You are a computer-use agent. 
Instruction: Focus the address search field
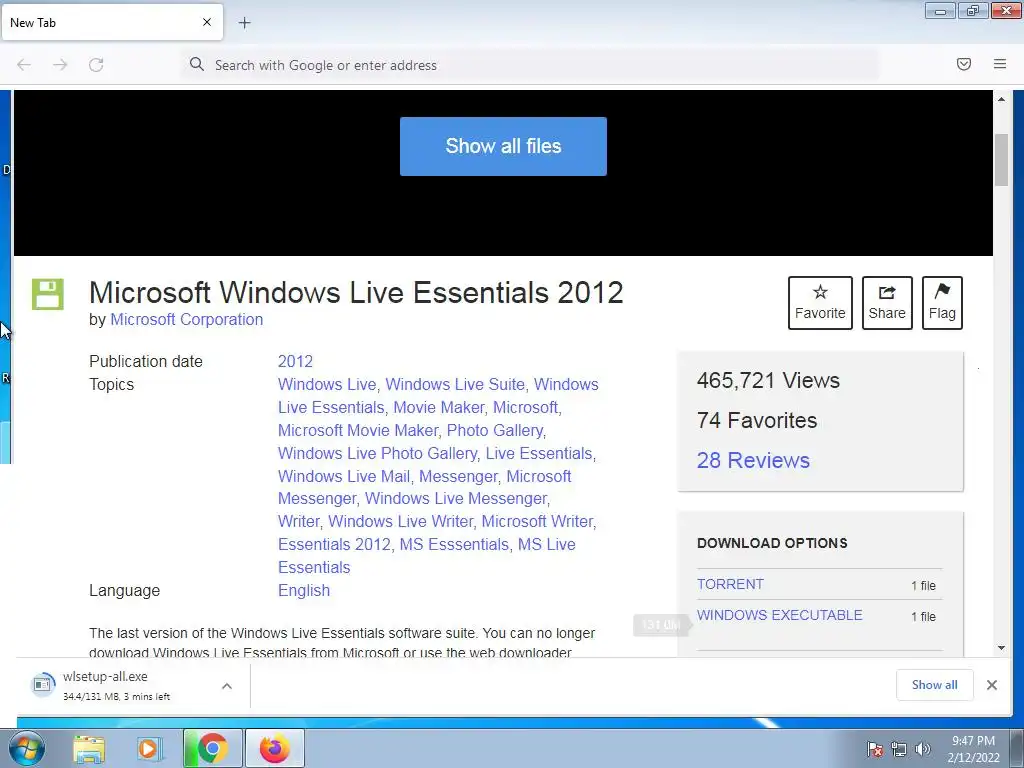click(529, 65)
